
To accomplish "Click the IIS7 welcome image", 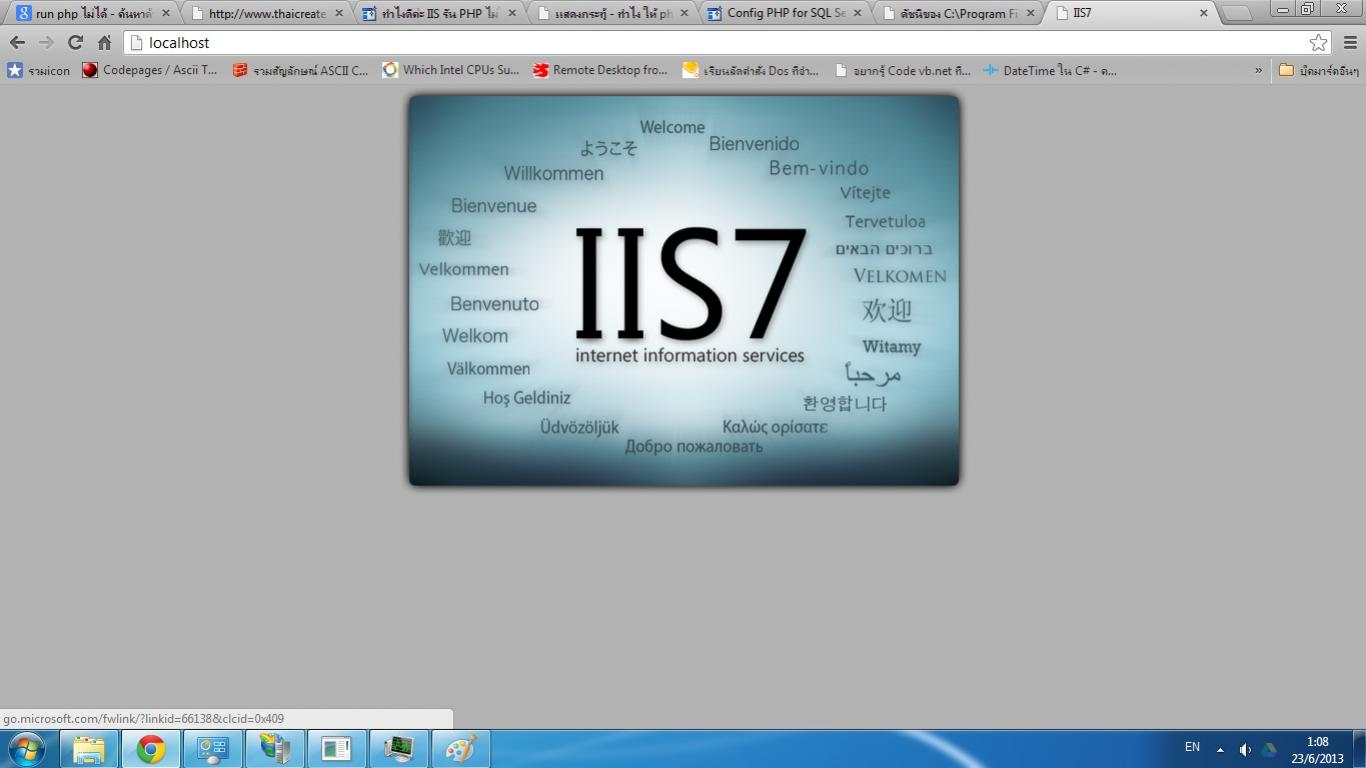I will point(684,290).
